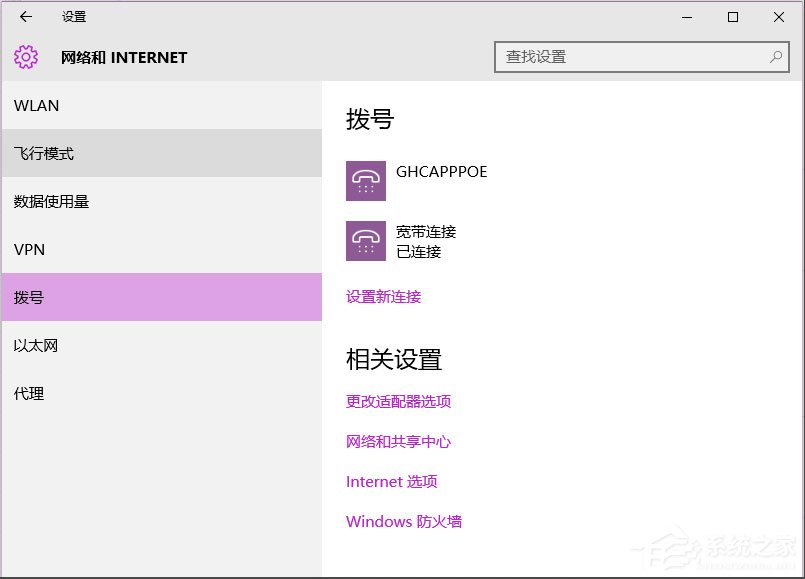This screenshot has height=579, width=805.
Task: Click the 宽带连接 connection phone icon
Action: tap(366, 241)
